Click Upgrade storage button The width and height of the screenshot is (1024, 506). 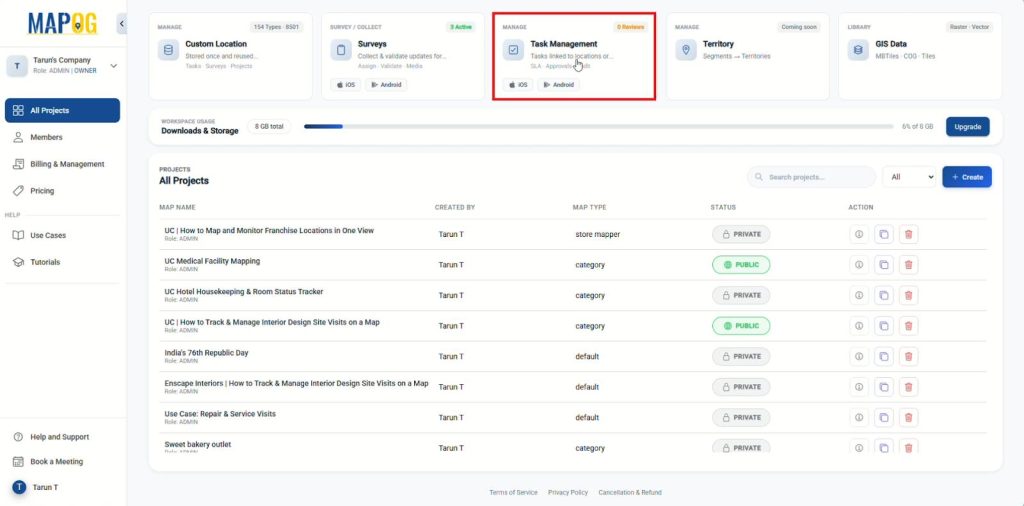(967, 127)
